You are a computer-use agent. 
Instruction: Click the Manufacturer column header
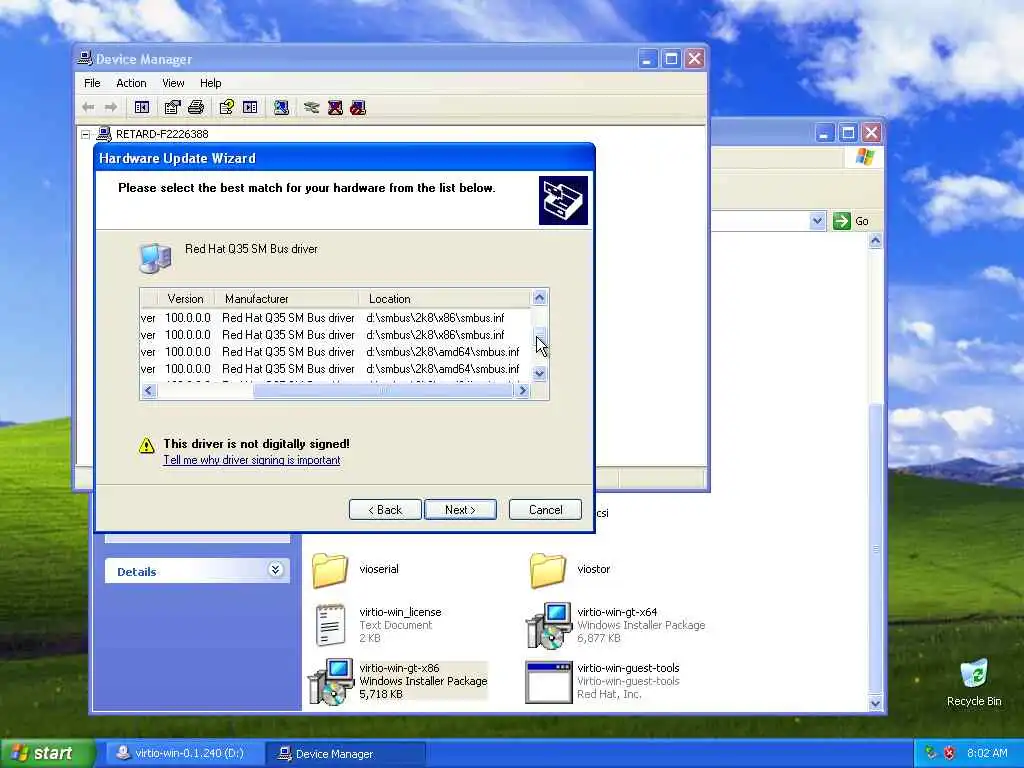coord(287,298)
